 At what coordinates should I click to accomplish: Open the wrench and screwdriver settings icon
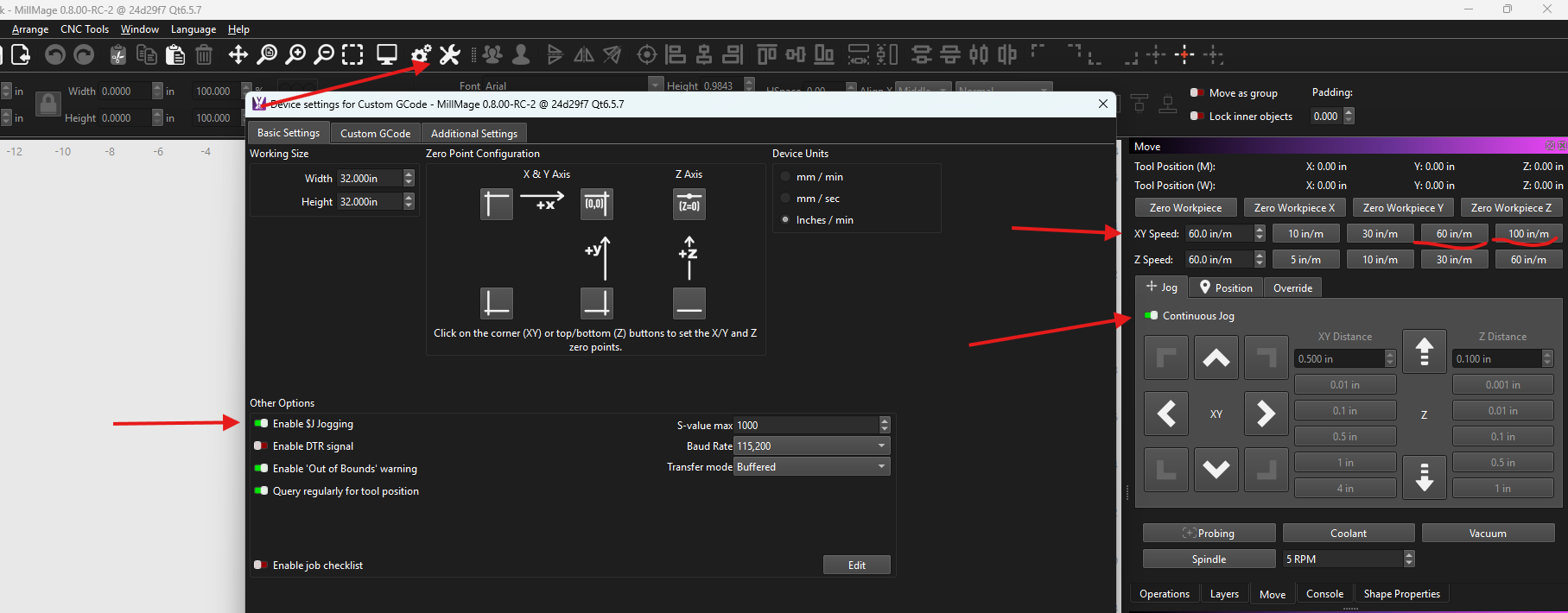450,55
